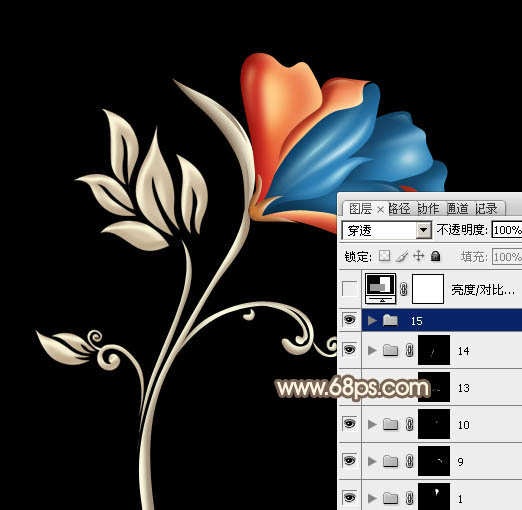Screen dimensions: 522x510
Task: Select group 10 by its name
Action: pos(464,425)
